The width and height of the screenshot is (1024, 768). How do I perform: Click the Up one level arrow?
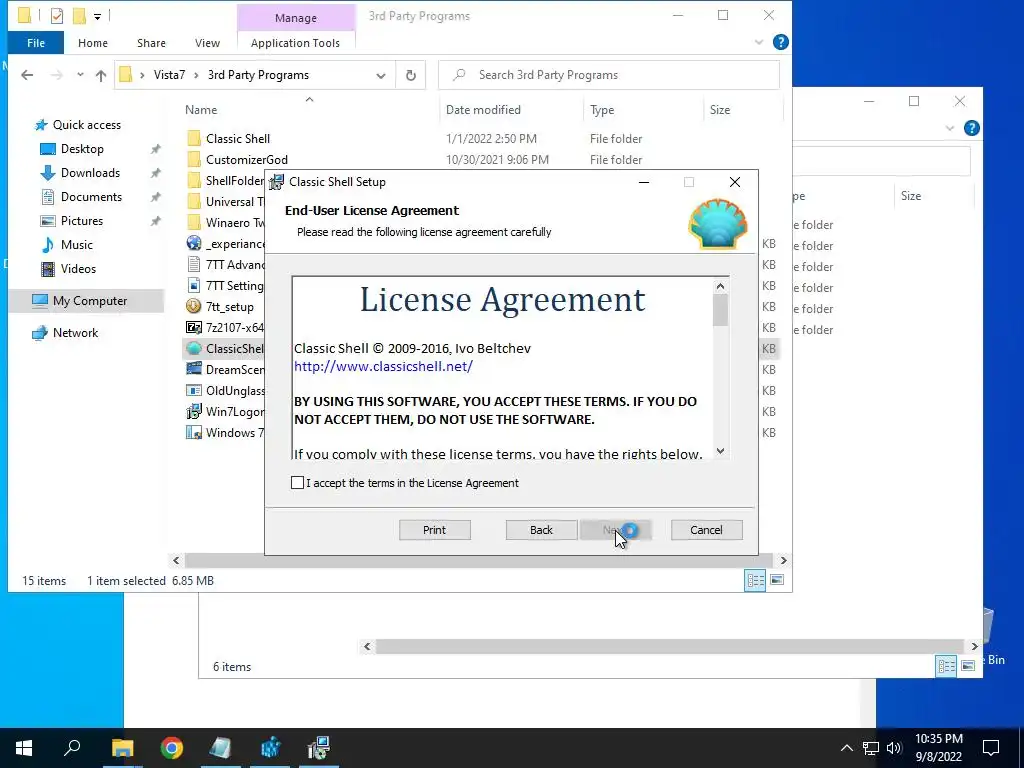click(101, 75)
